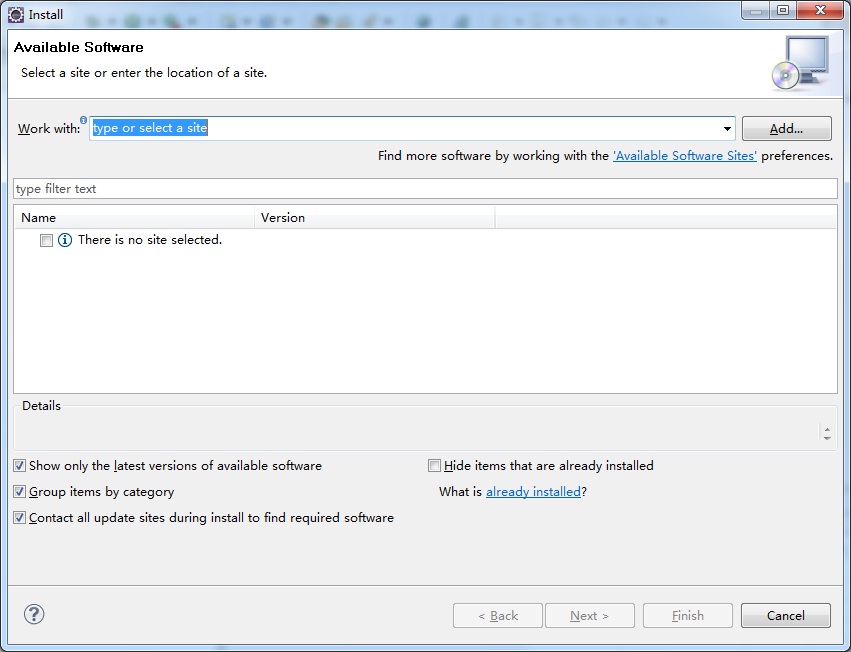
Task: Enable 'Hide items that are already installed'
Action: point(434,466)
